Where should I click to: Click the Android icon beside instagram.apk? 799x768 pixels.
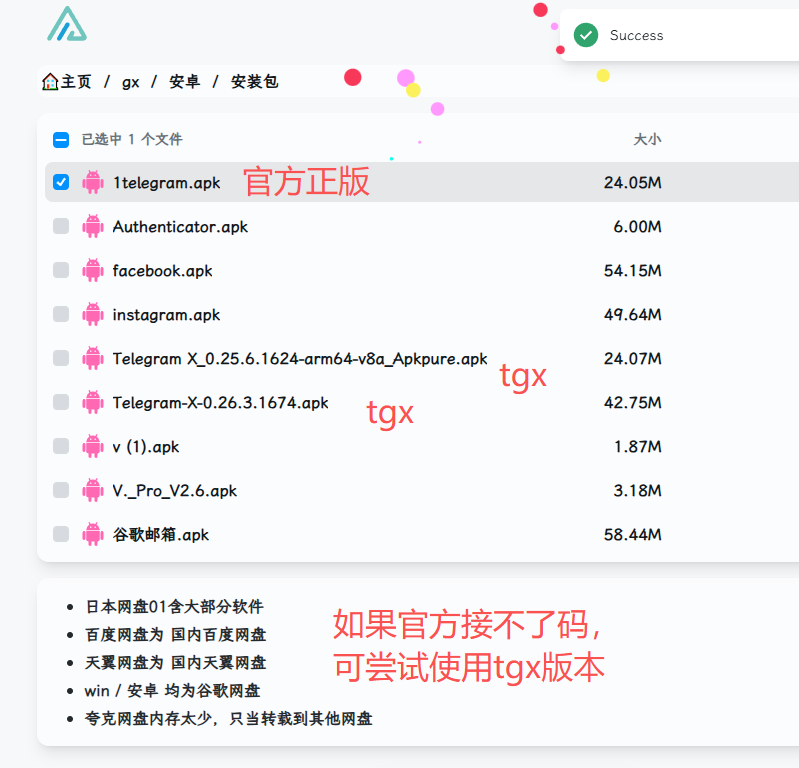click(x=93, y=314)
